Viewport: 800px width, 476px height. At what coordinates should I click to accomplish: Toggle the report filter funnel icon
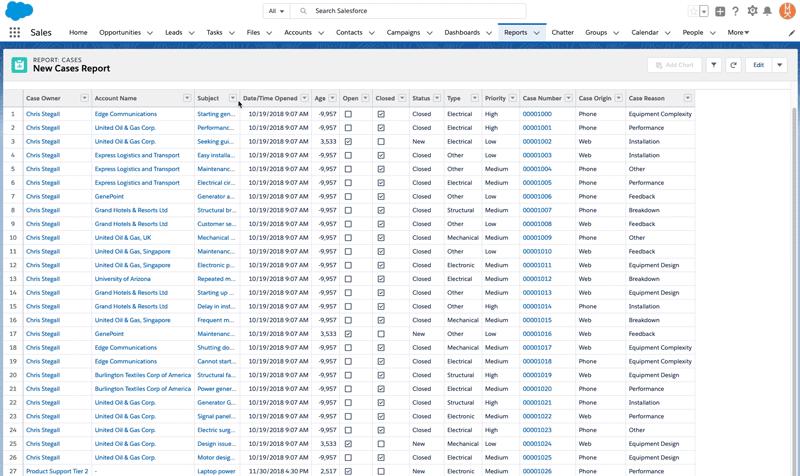tap(713, 65)
